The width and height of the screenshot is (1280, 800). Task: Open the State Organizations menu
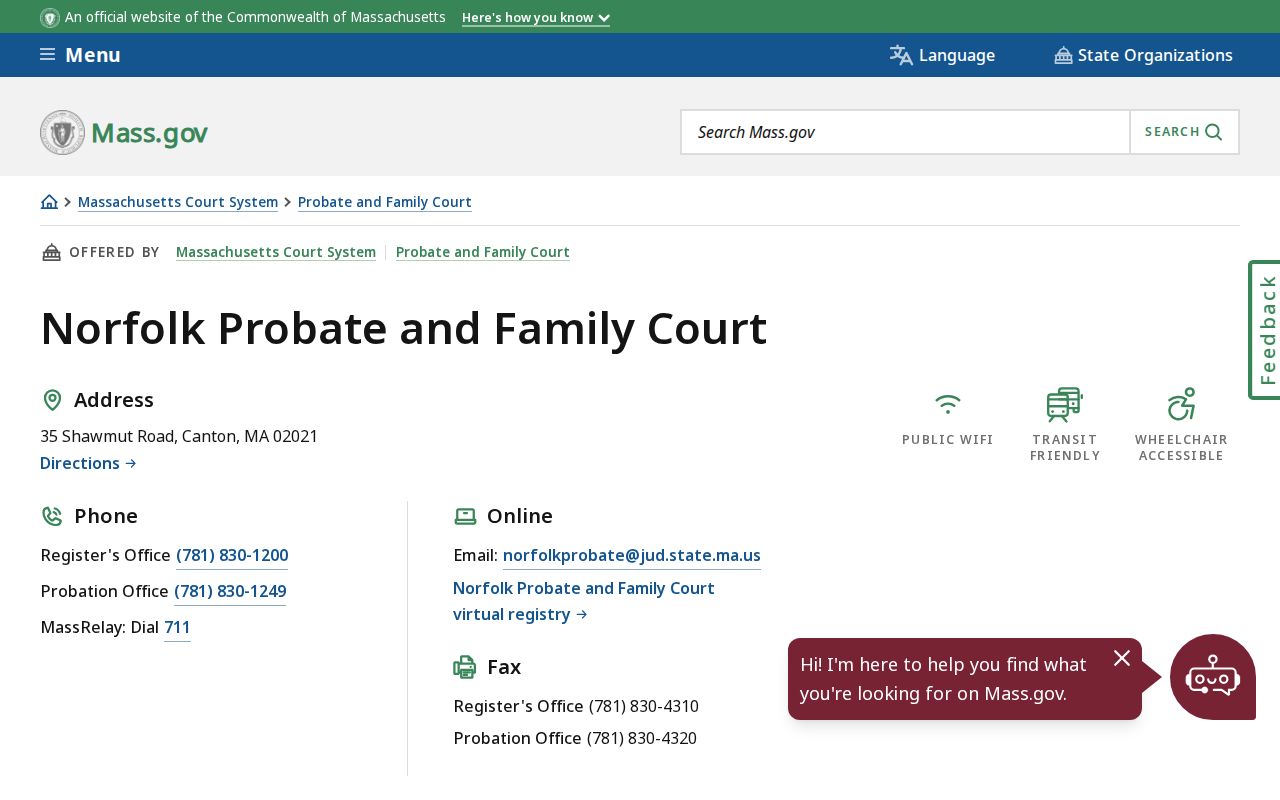click(1143, 55)
